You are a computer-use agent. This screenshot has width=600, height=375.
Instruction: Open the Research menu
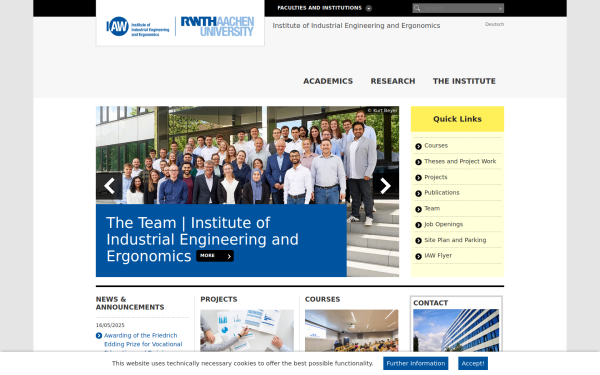point(393,81)
